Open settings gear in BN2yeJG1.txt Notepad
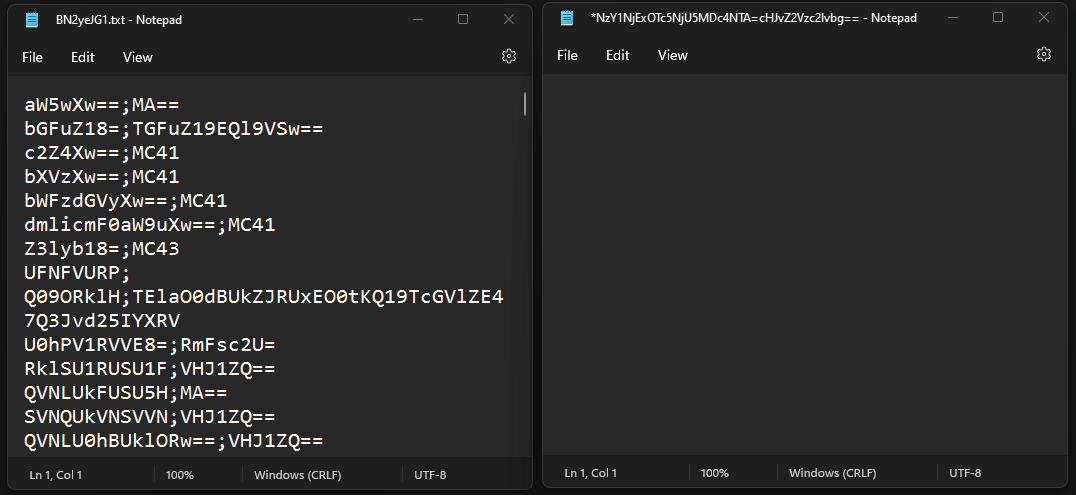 click(x=508, y=56)
